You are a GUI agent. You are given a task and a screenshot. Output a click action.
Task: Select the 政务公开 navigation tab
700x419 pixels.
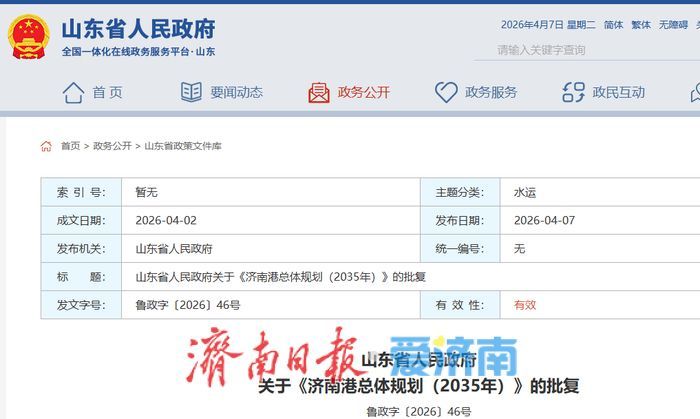(363, 93)
